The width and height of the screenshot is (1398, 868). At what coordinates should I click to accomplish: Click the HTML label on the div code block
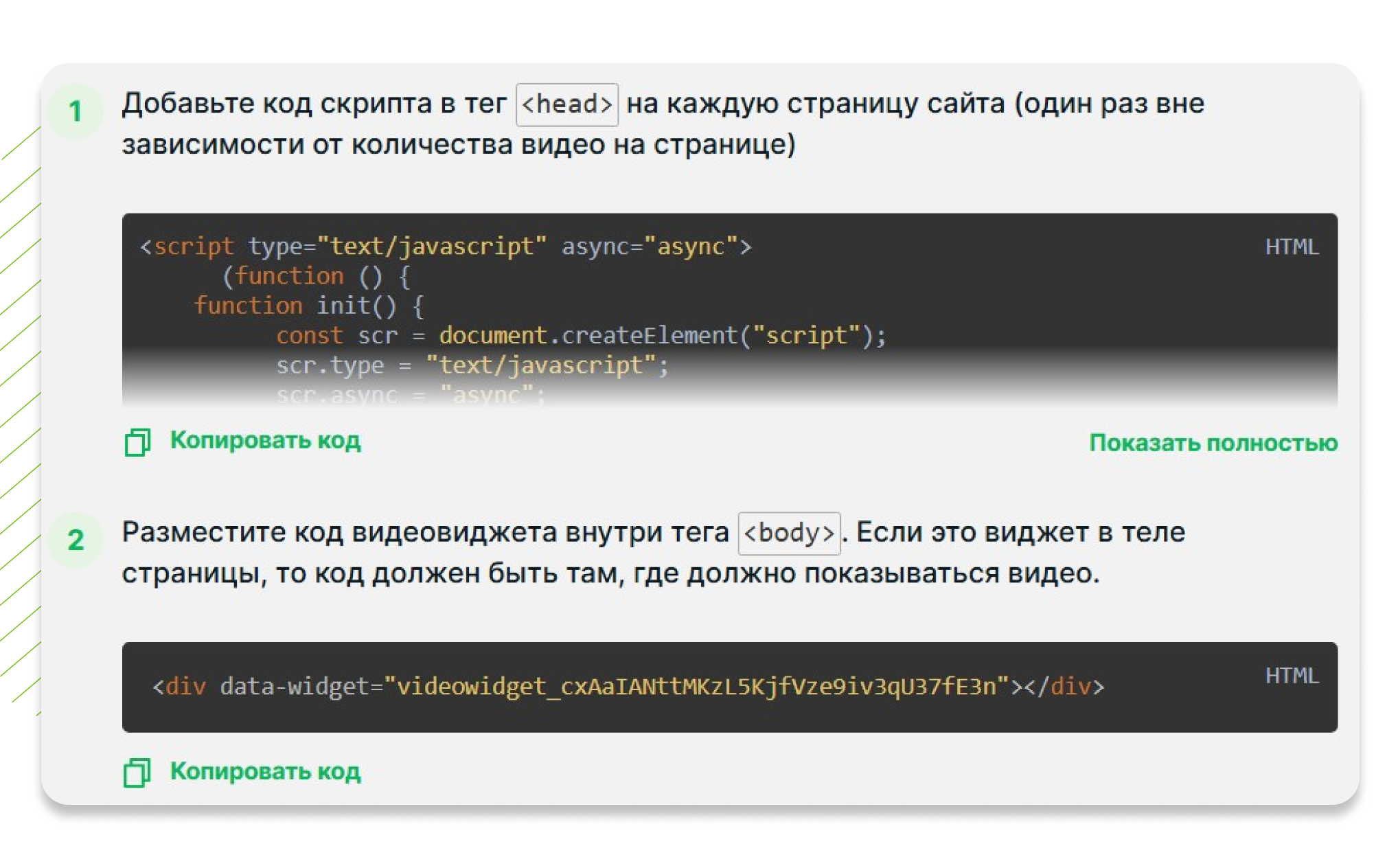pos(1292,676)
